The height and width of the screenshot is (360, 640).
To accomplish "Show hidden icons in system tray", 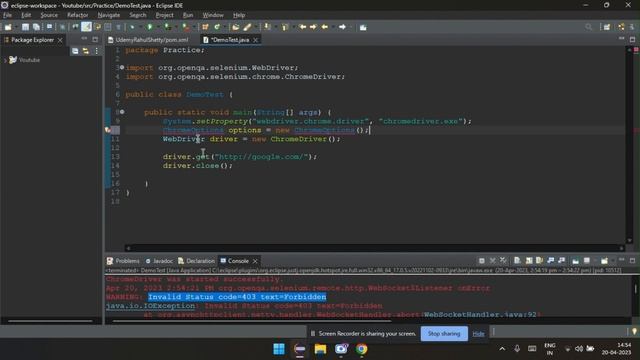I will click(x=502, y=349).
